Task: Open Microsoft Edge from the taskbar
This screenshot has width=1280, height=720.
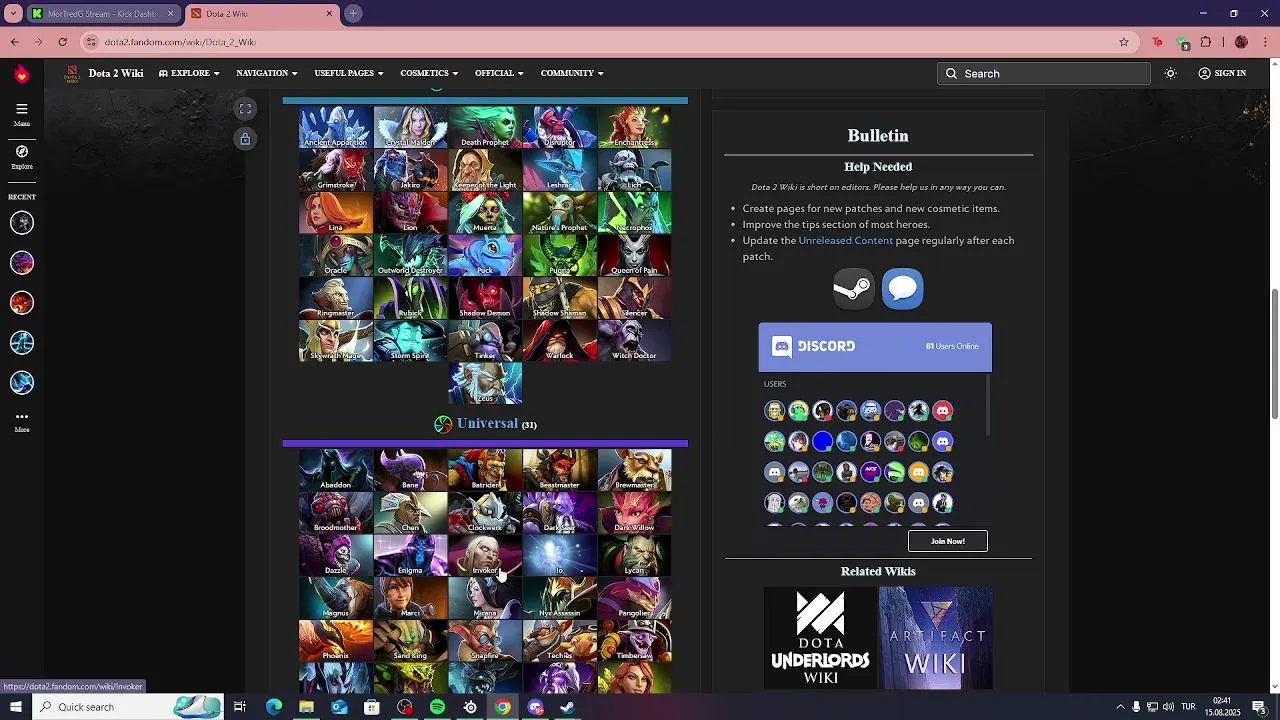Action: click(274, 707)
